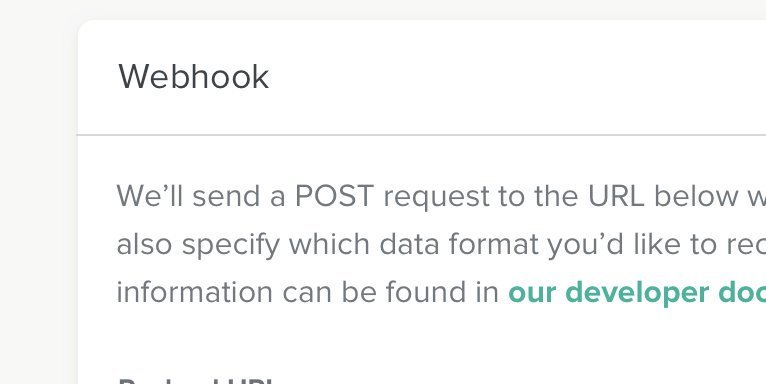Click the word POST in the description
The width and height of the screenshot is (766, 384).
coord(334,196)
